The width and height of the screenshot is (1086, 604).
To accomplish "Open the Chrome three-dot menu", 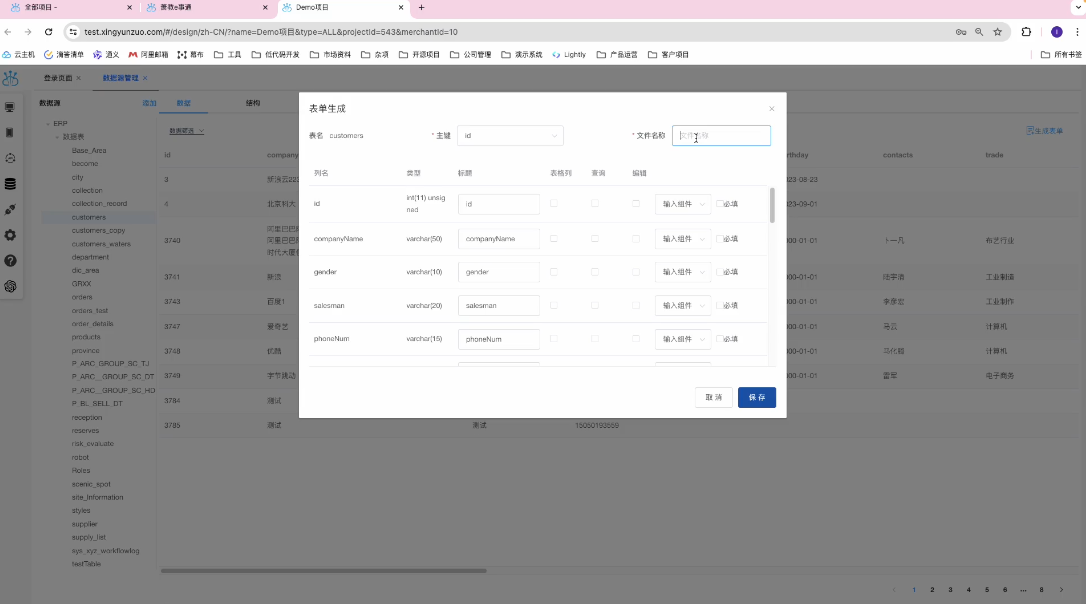I will [x=1075, y=32].
